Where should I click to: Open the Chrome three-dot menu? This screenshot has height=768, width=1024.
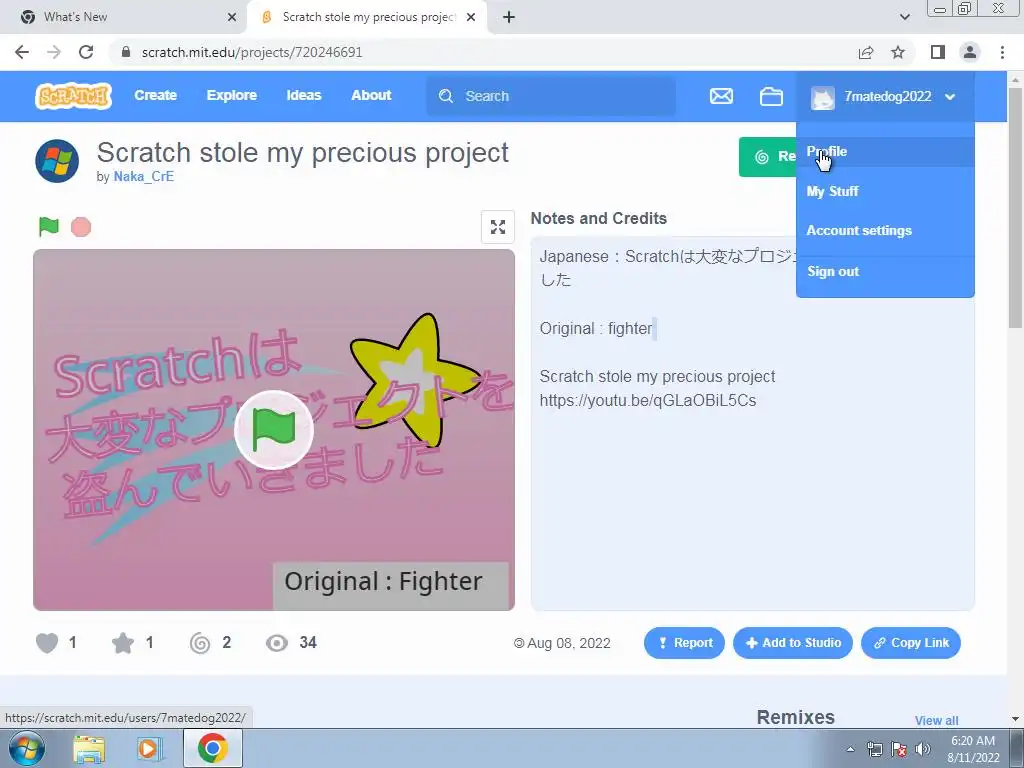click(1002, 52)
